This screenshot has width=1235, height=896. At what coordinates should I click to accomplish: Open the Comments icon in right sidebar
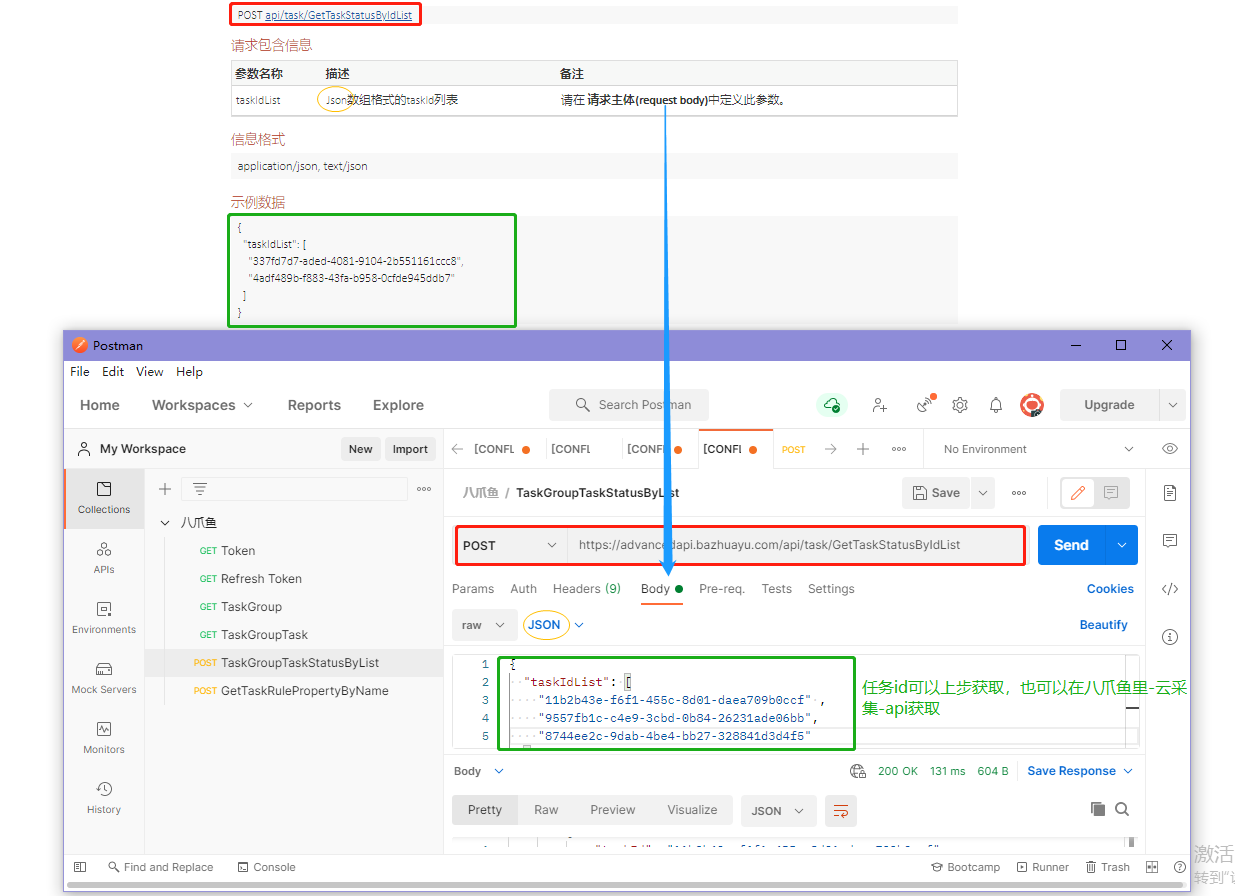pyautogui.click(x=1170, y=541)
